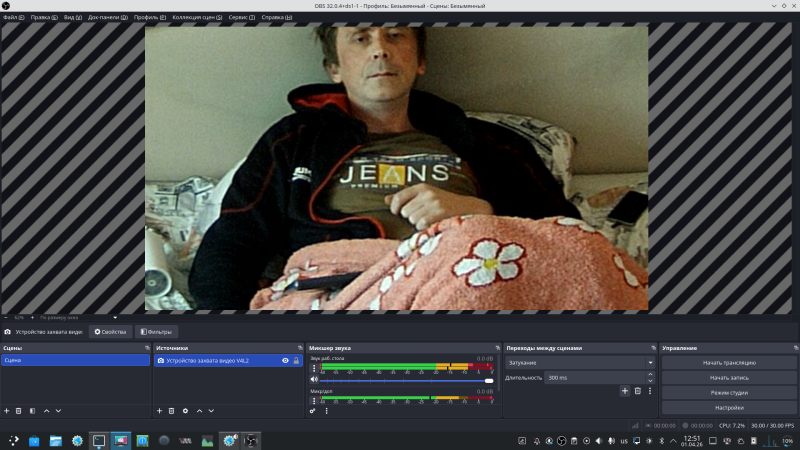800x450 pixels.
Task: Open the Затухание transition dropdown
Action: click(x=580, y=362)
